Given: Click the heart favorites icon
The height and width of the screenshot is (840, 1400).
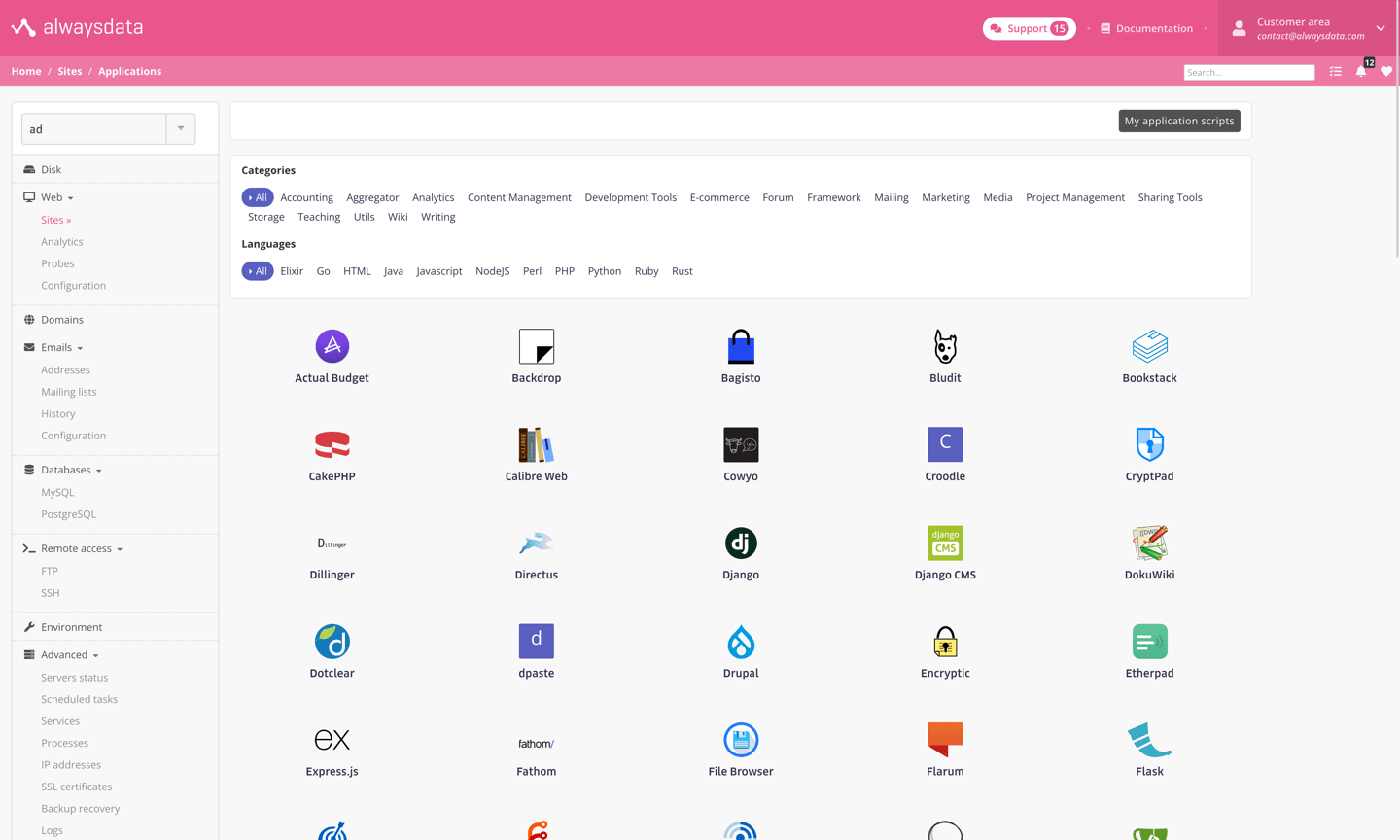Looking at the screenshot, I should (x=1386, y=71).
